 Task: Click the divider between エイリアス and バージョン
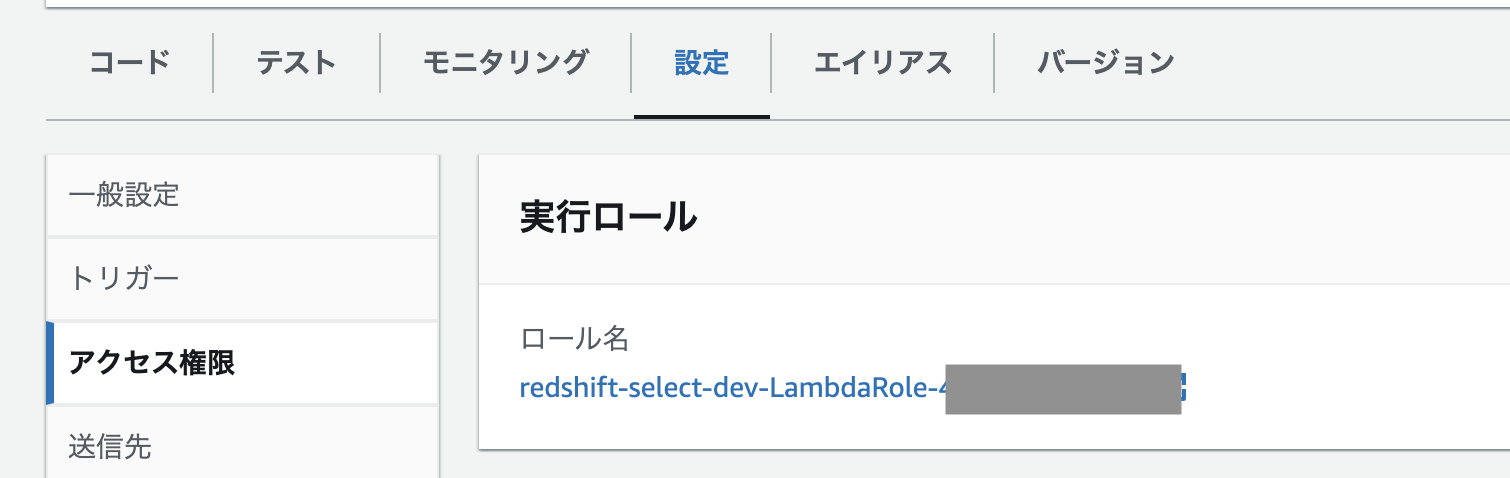point(994,63)
